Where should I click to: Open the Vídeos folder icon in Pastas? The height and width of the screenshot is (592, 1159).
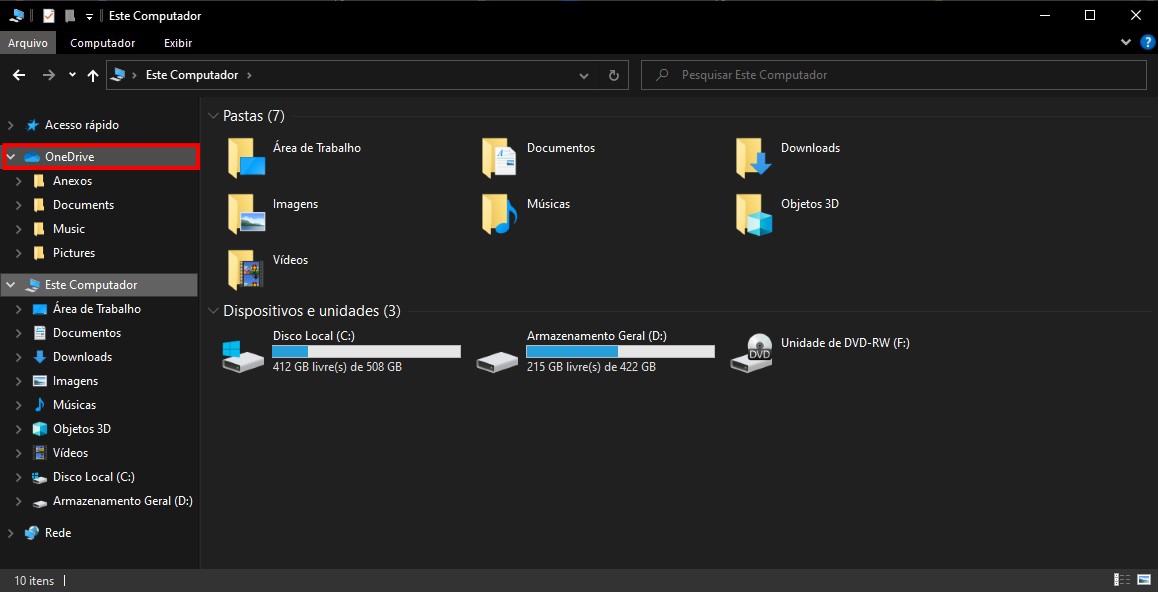coord(246,269)
